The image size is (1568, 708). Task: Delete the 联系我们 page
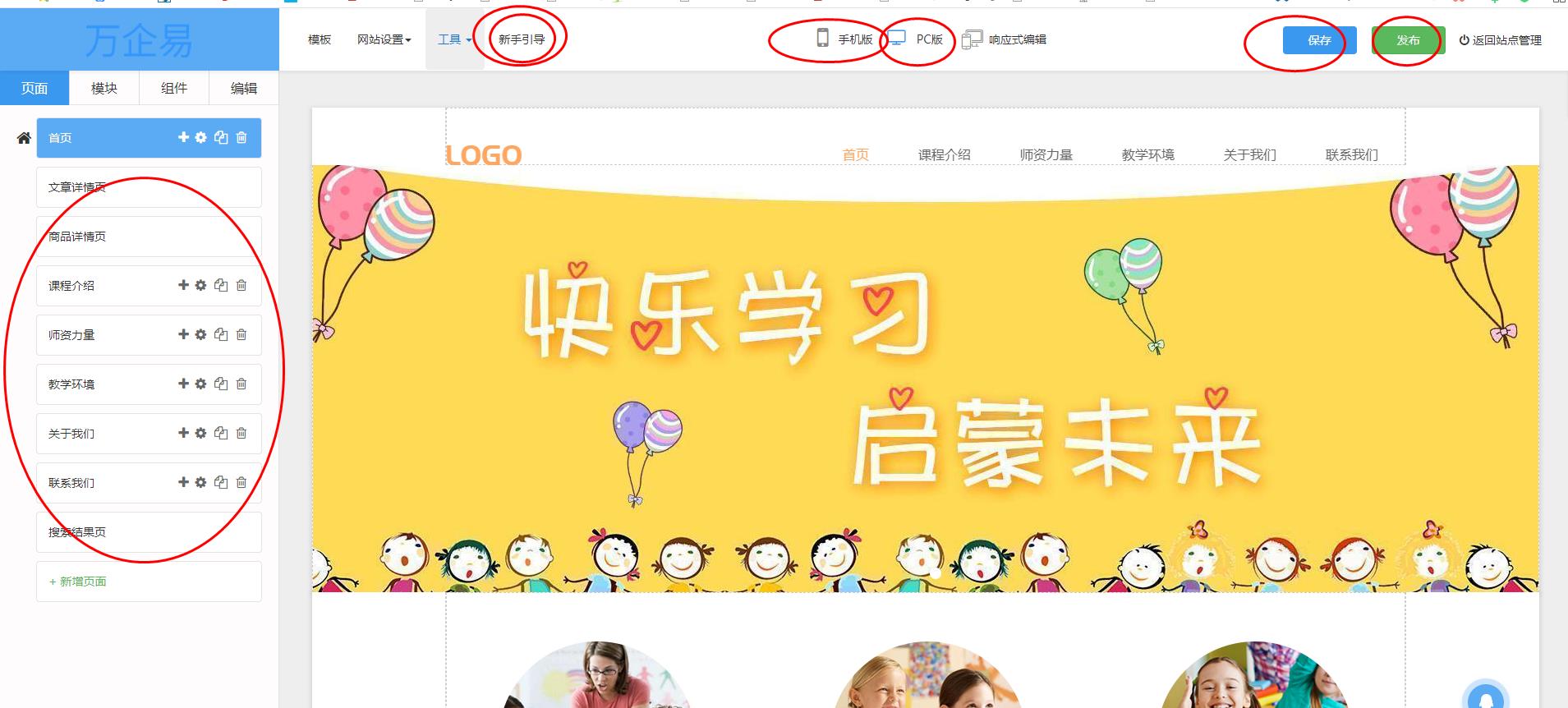(241, 482)
